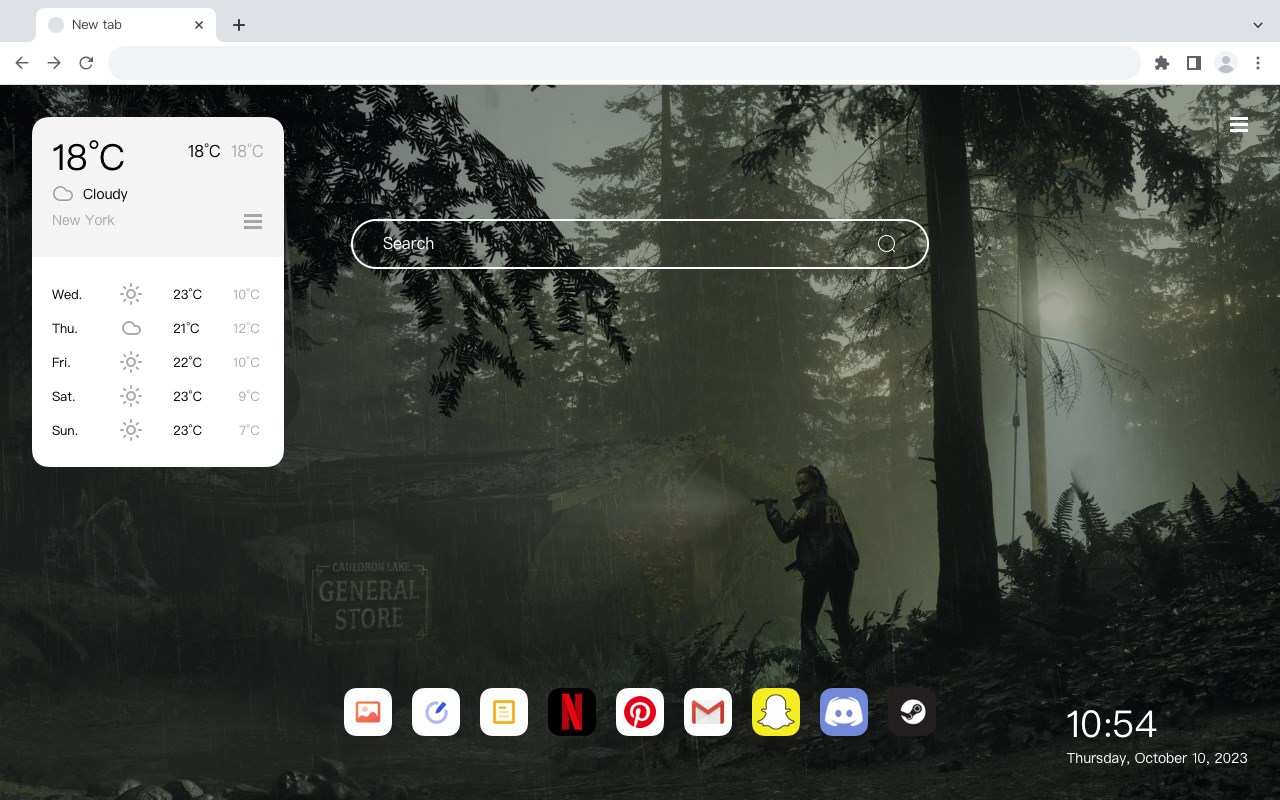Click the 18°C current temperature

pyautogui.click(x=88, y=157)
